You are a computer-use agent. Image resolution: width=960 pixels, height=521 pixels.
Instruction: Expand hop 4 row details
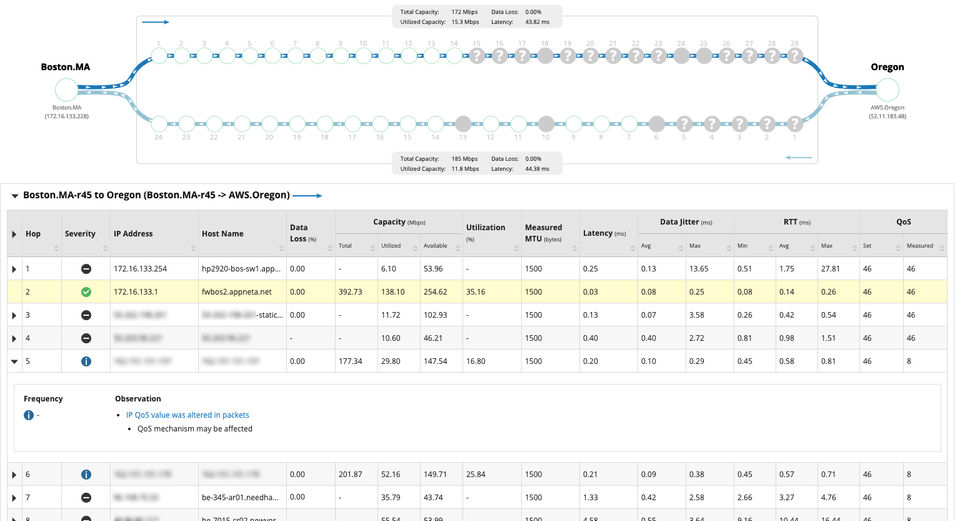(14, 339)
